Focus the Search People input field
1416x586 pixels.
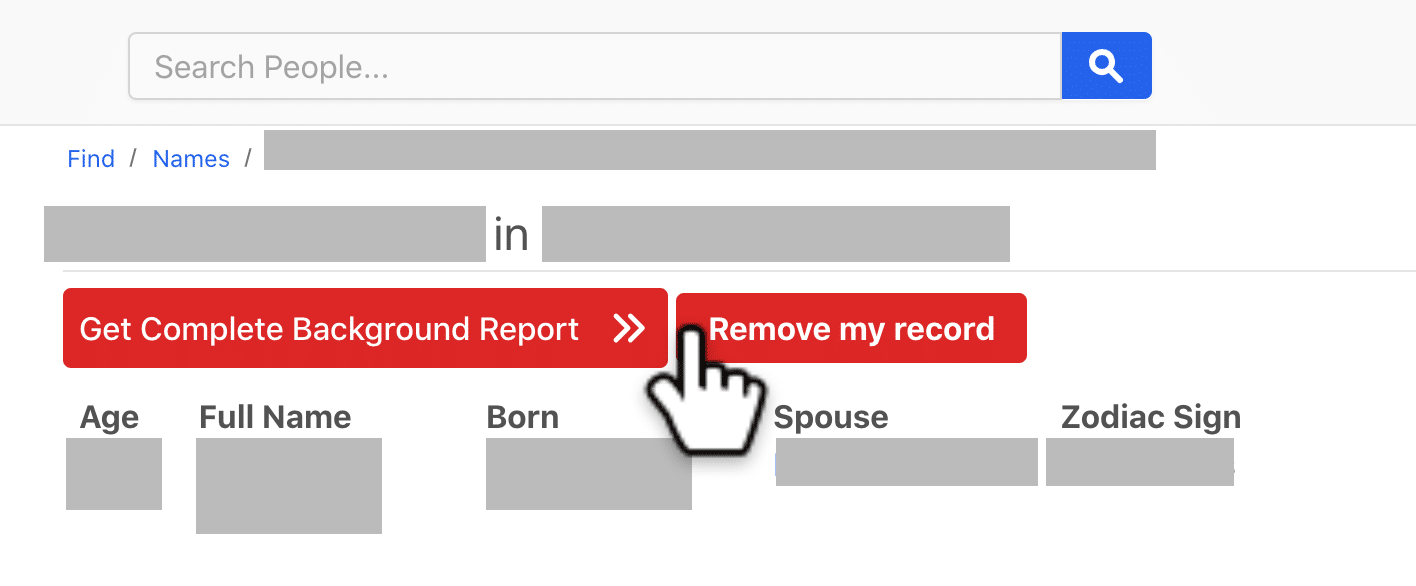click(594, 67)
